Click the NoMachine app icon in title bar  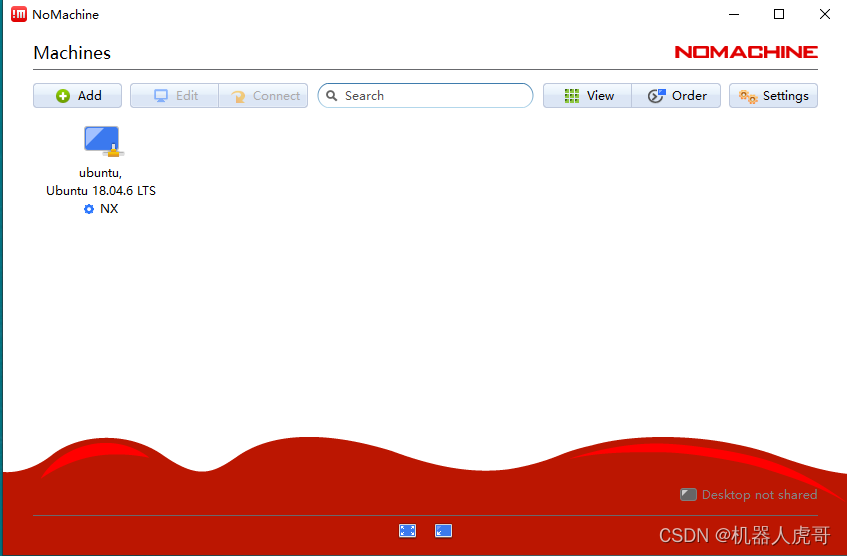(19, 14)
